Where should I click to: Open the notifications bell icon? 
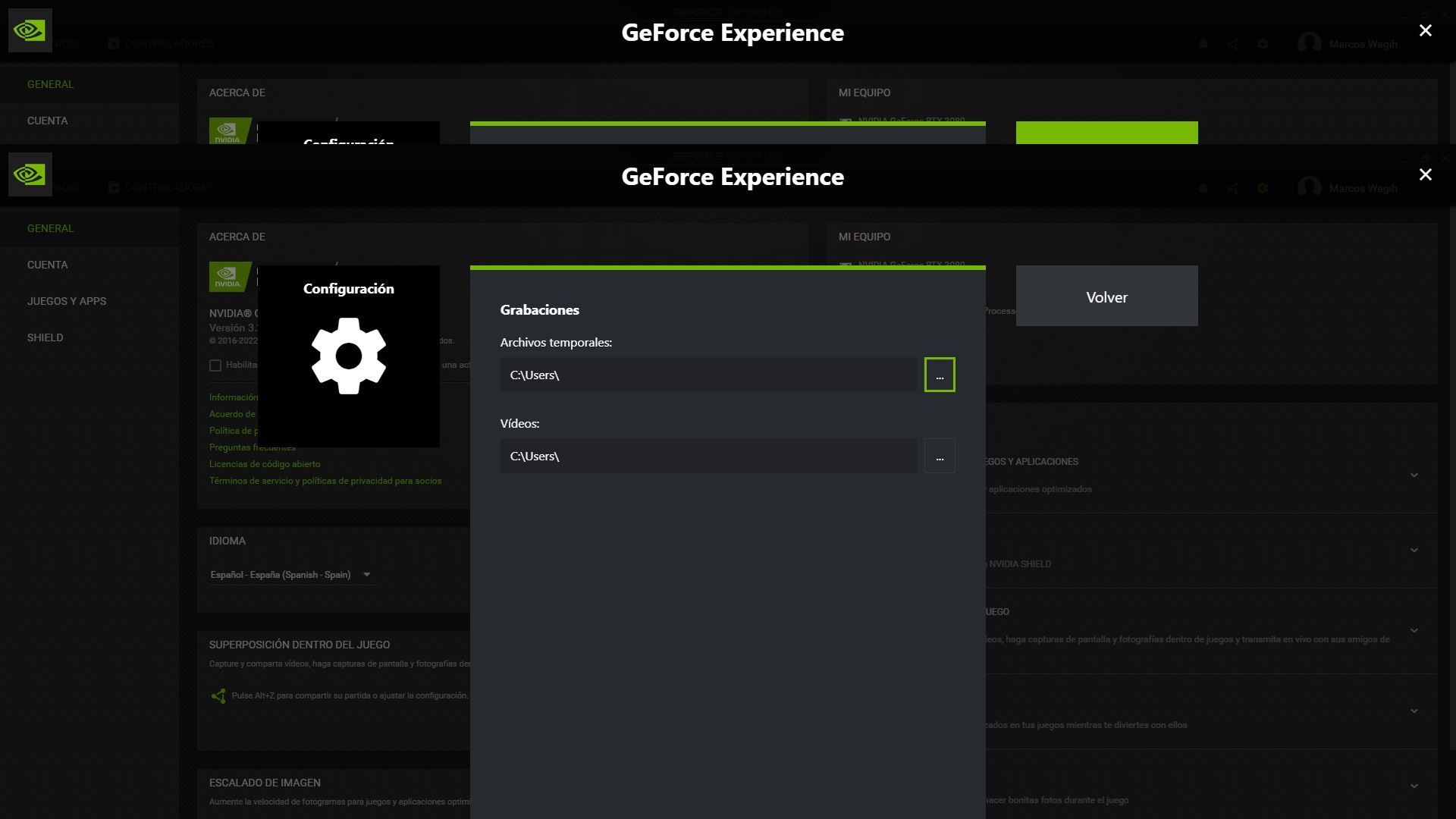pyautogui.click(x=1203, y=187)
